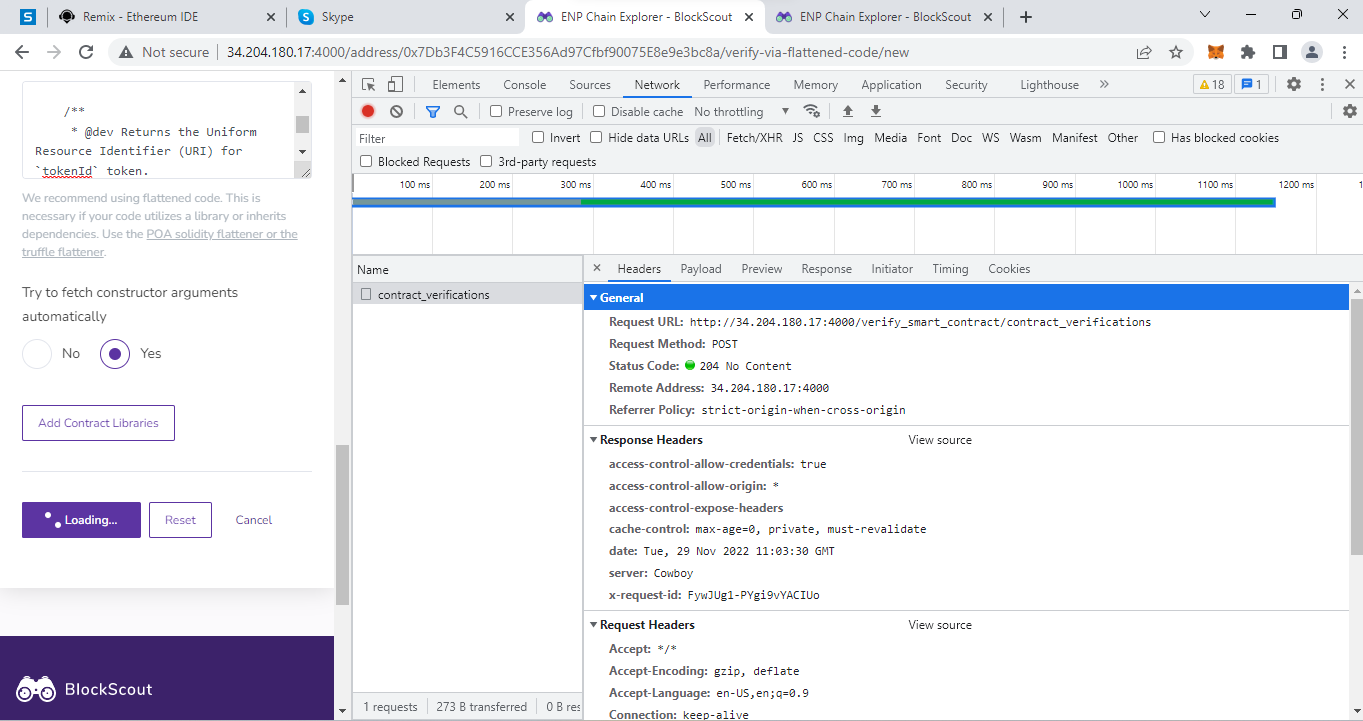Screen dimensions: 1363x721
Task: Click the Add Contract Libraries button
Action: coord(97,423)
